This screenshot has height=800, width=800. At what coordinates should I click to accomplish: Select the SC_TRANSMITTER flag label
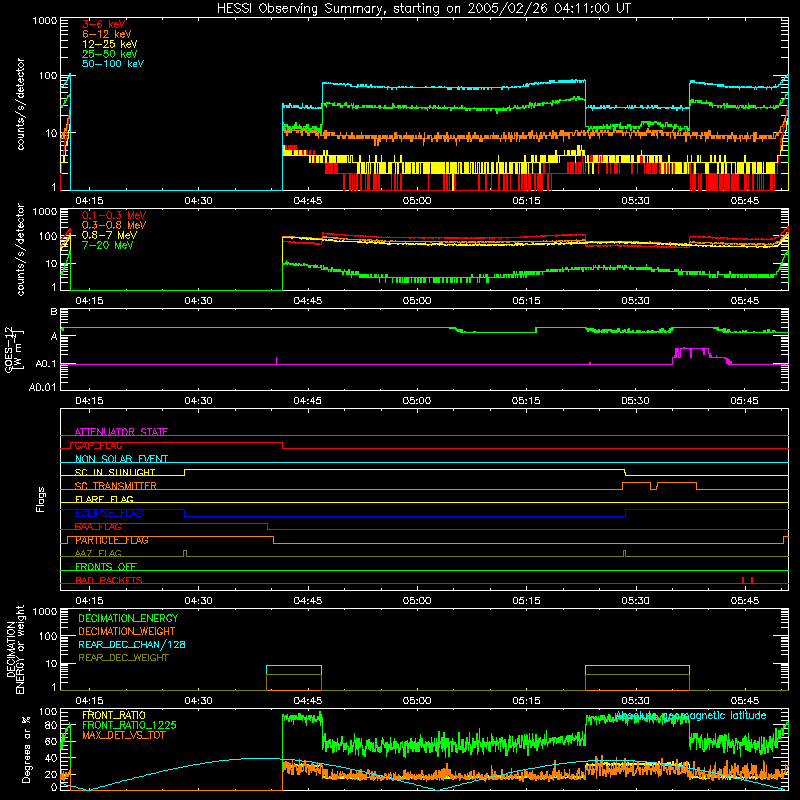click(x=116, y=485)
